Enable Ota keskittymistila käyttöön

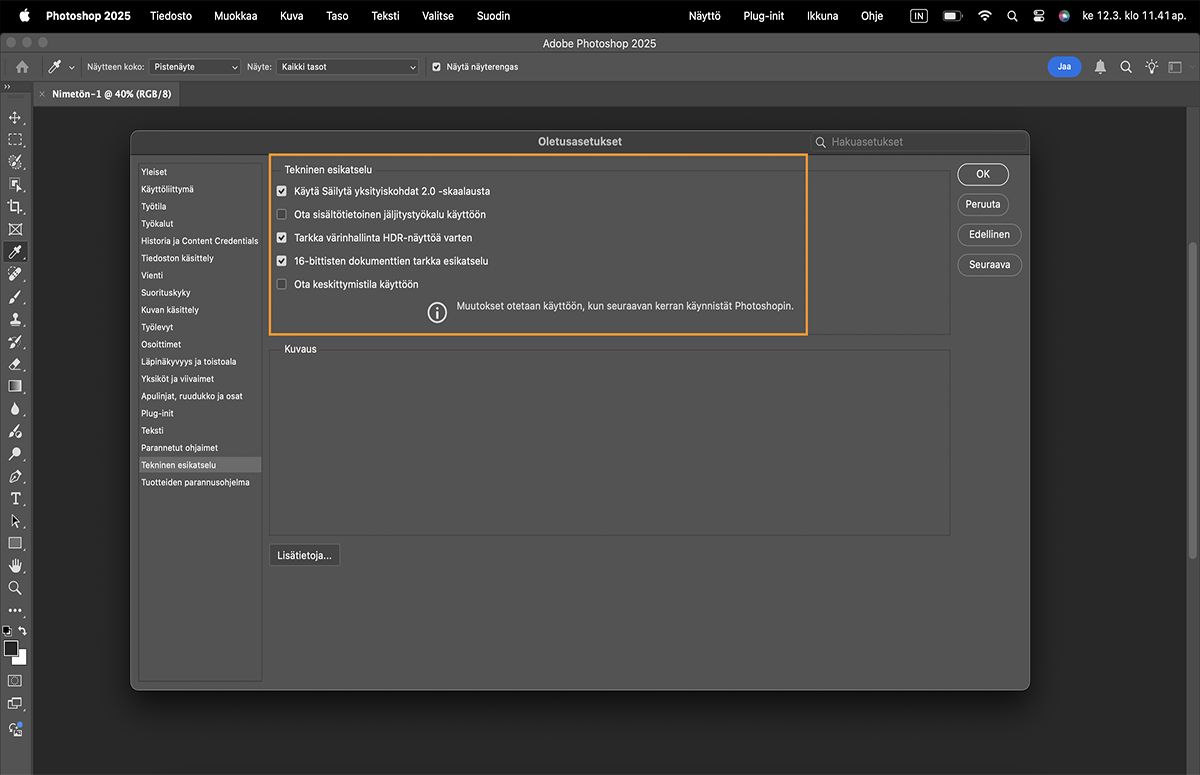[x=282, y=284]
